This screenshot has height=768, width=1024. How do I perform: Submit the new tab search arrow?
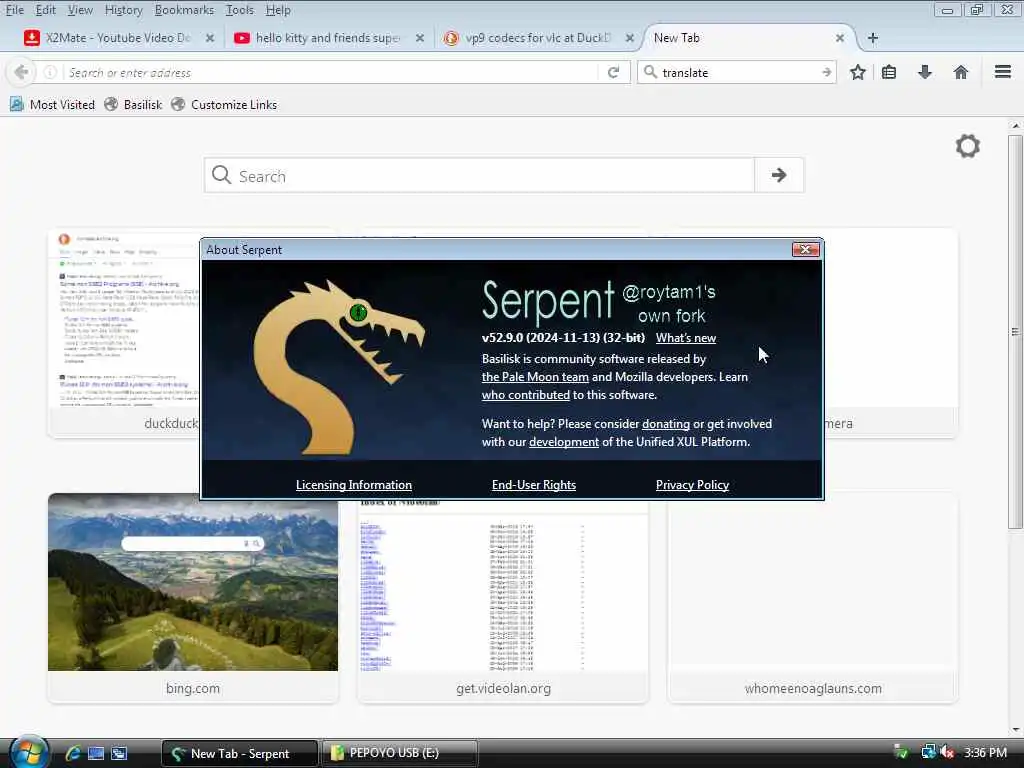click(x=778, y=175)
